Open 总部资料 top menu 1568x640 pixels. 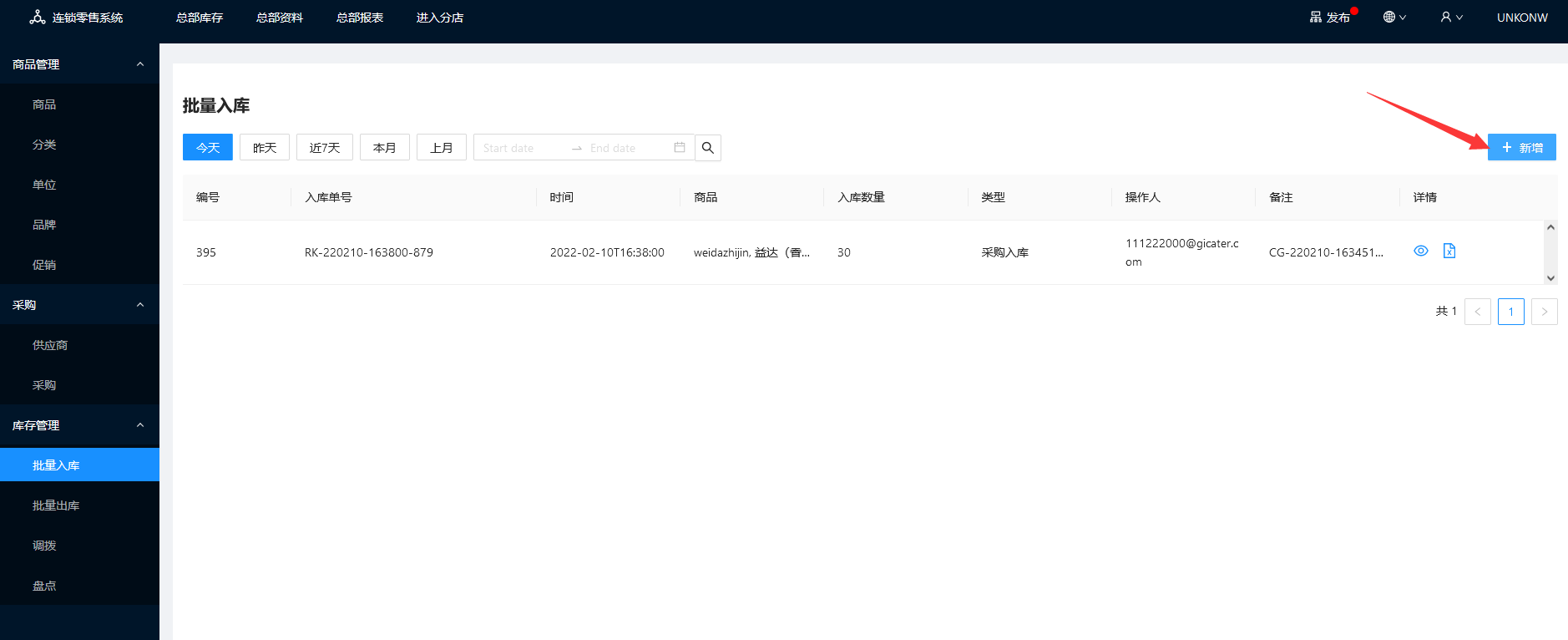pyautogui.click(x=280, y=18)
